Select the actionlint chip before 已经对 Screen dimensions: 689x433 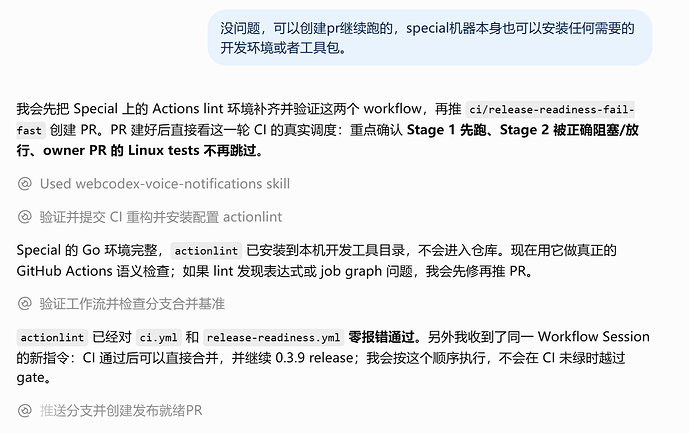click(x=52, y=338)
